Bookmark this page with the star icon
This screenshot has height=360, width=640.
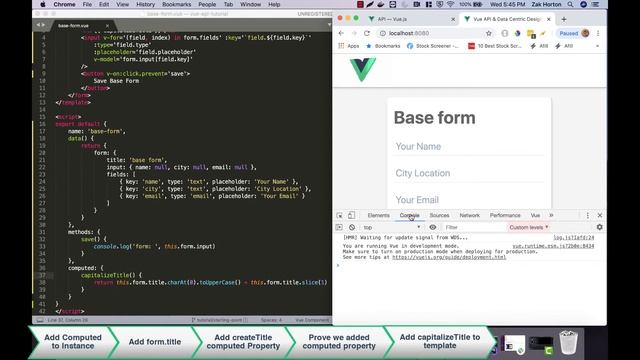click(489, 33)
